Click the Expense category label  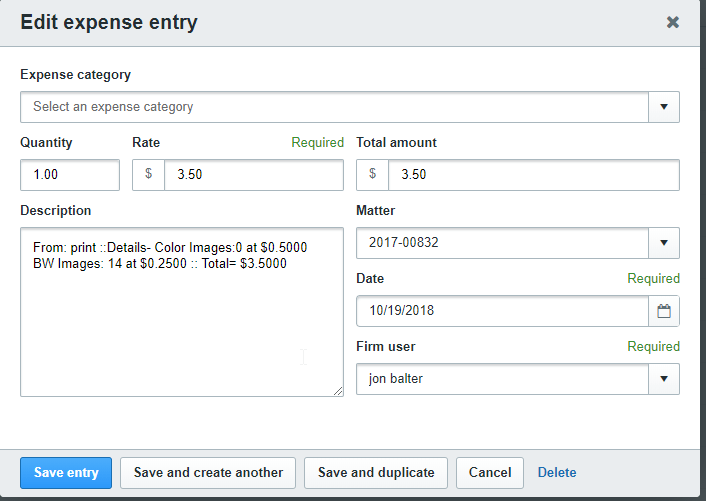76,75
